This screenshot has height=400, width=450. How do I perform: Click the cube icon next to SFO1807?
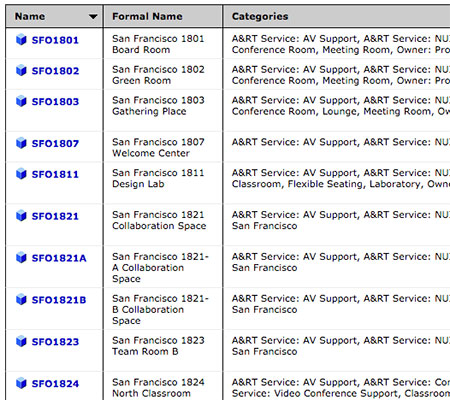point(21,143)
